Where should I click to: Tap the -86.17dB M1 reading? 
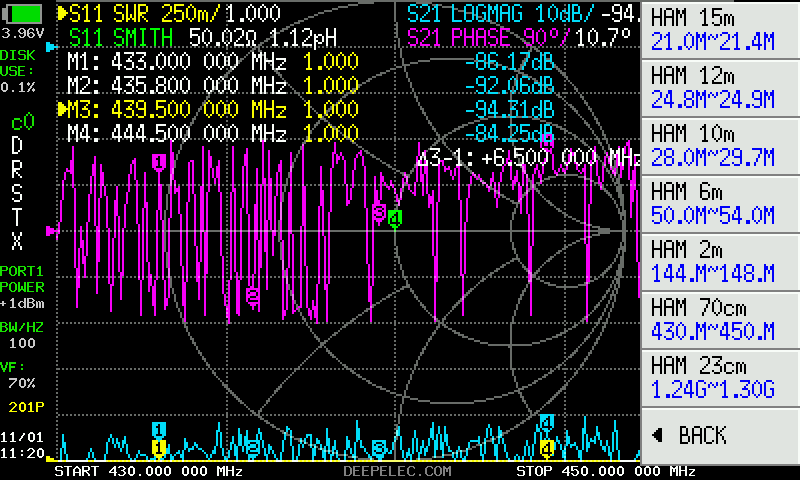[x=510, y=62]
